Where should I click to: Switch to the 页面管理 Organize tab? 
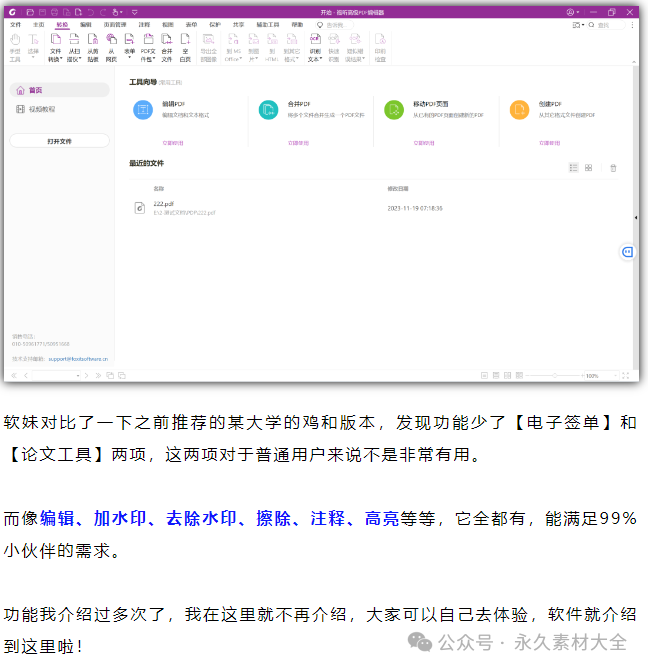pyautogui.click(x=115, y=25)
